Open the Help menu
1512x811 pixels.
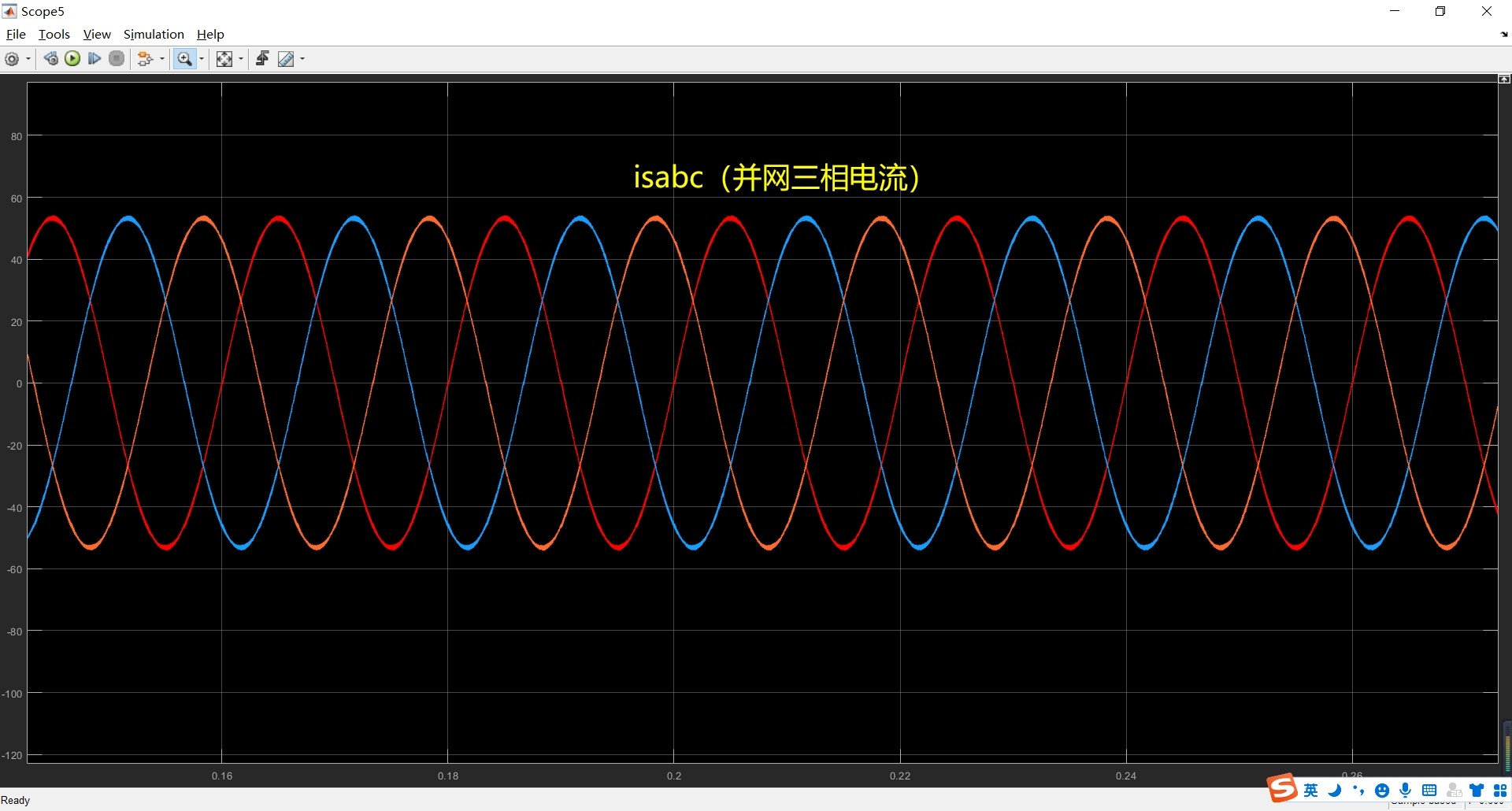(x=210, y=34)
